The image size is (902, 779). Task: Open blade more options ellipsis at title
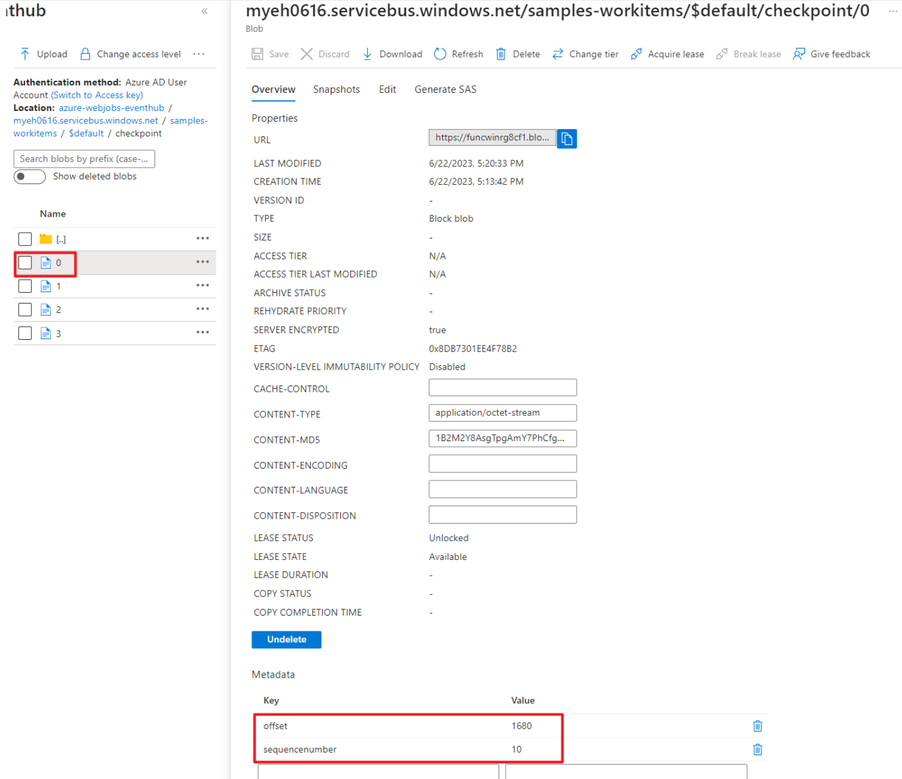pyautogui.click(x=893, y=11)
